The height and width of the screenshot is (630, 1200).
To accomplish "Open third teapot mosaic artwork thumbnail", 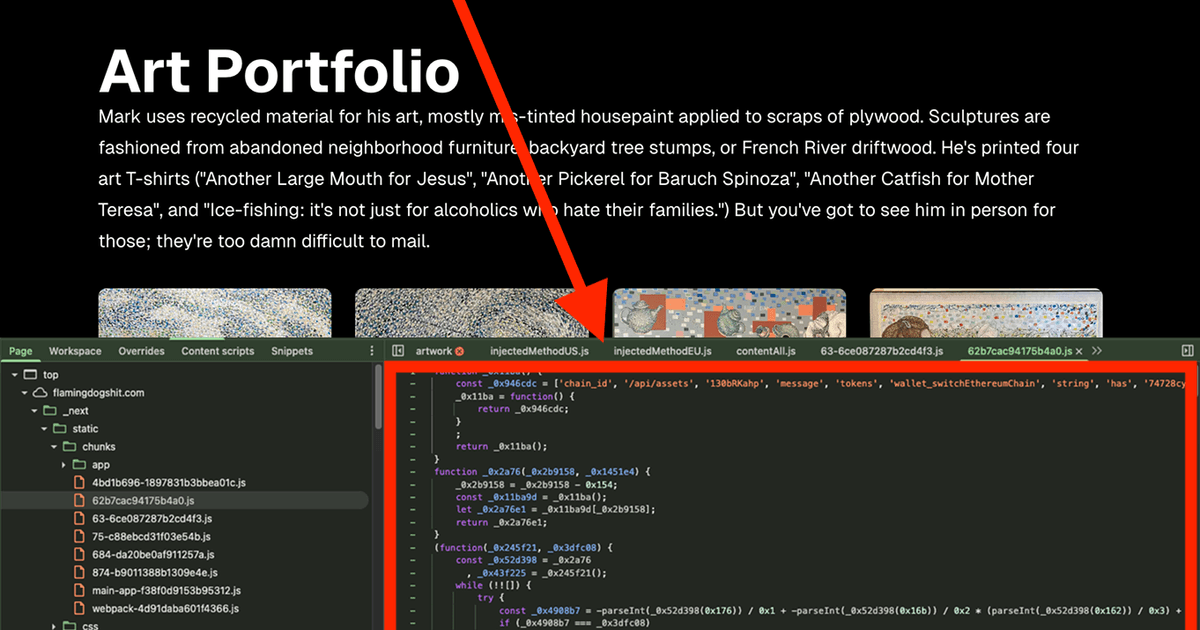I will click(x=729, y=313).
